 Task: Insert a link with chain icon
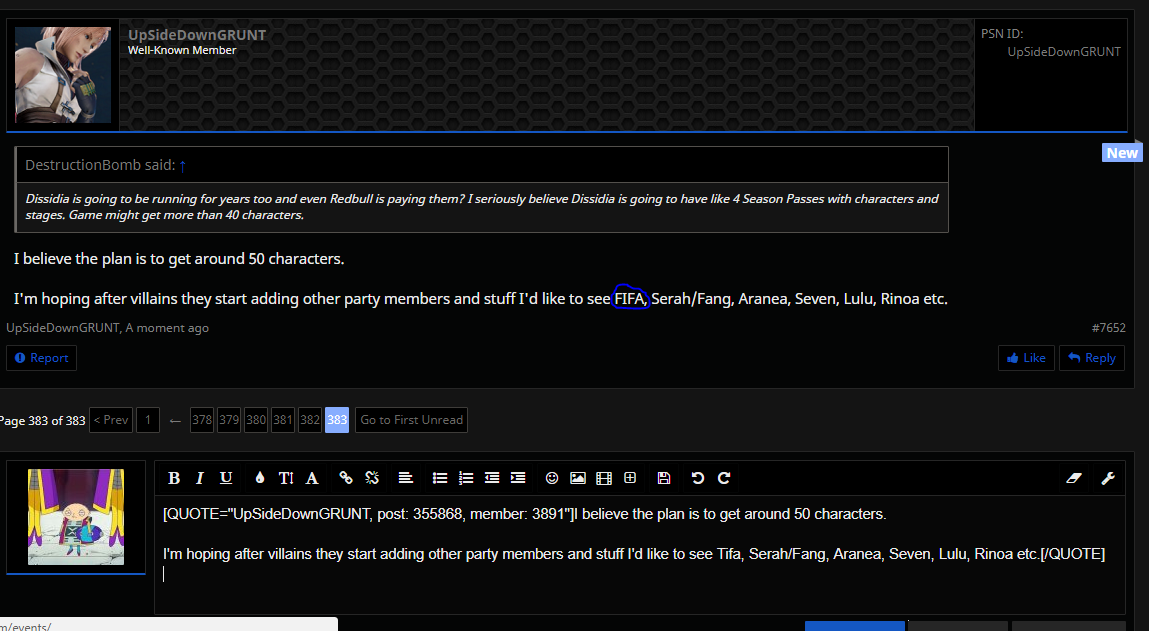(346, 478)
